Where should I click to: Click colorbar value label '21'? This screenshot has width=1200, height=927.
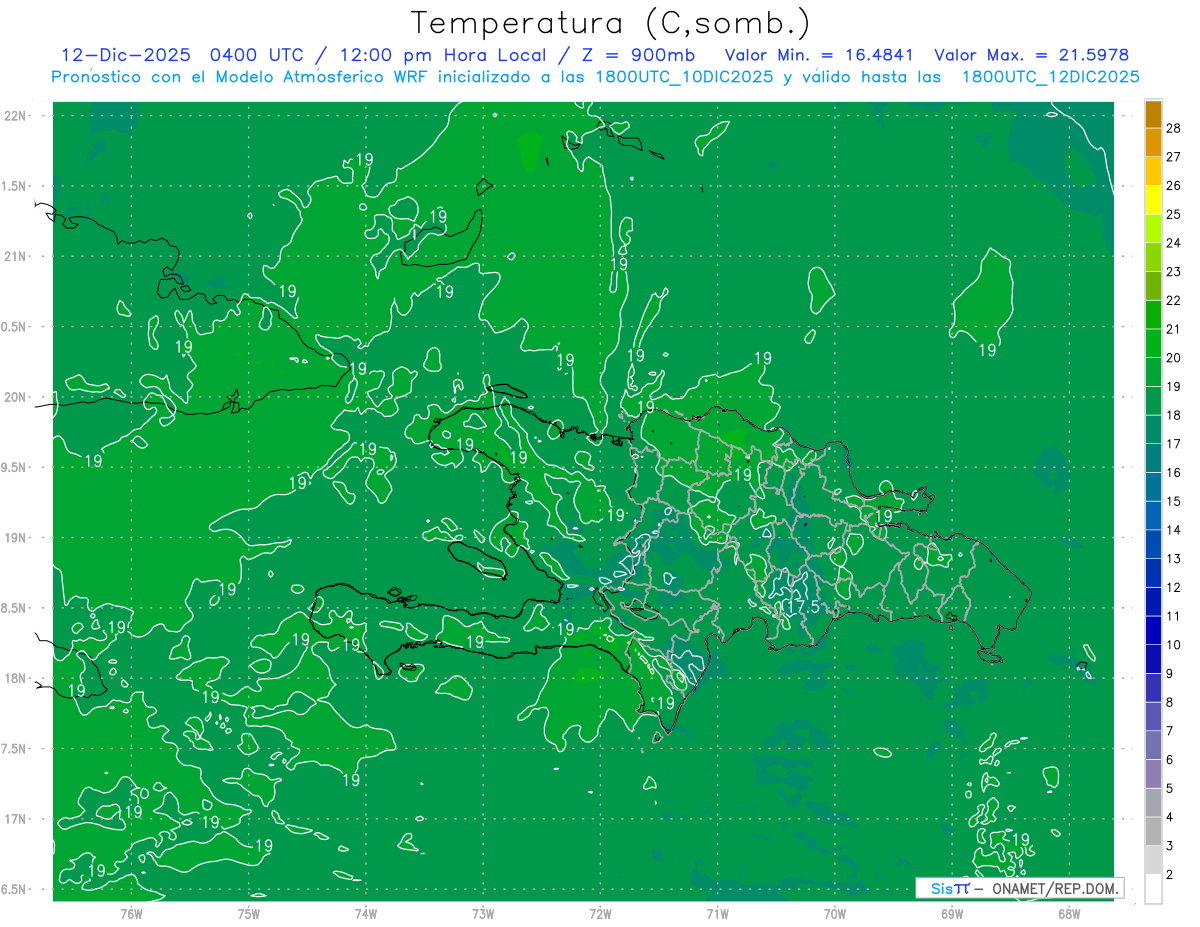[x=1174, y=329]
